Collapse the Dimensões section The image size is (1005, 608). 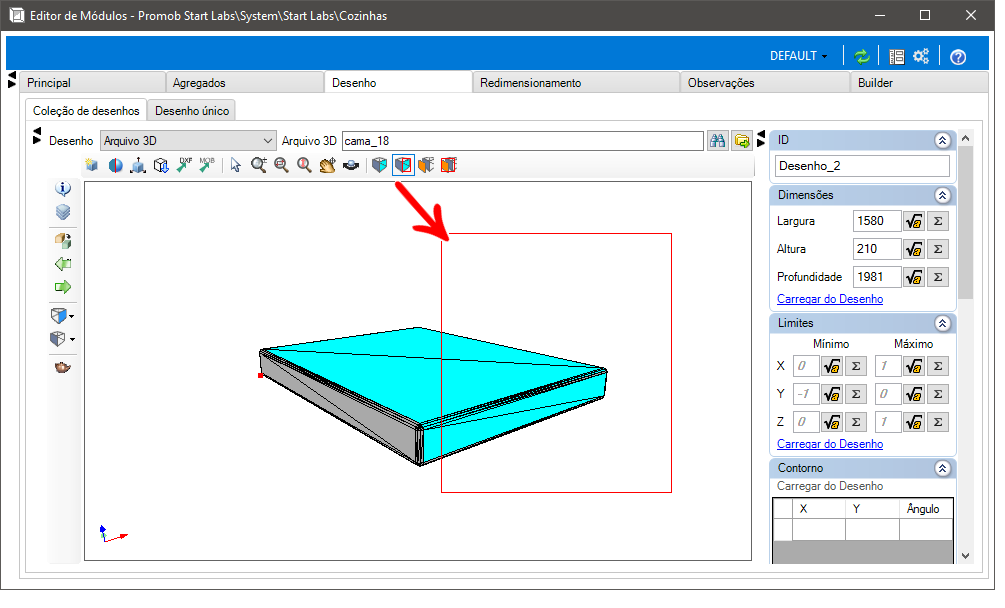(x=942, y=195)
